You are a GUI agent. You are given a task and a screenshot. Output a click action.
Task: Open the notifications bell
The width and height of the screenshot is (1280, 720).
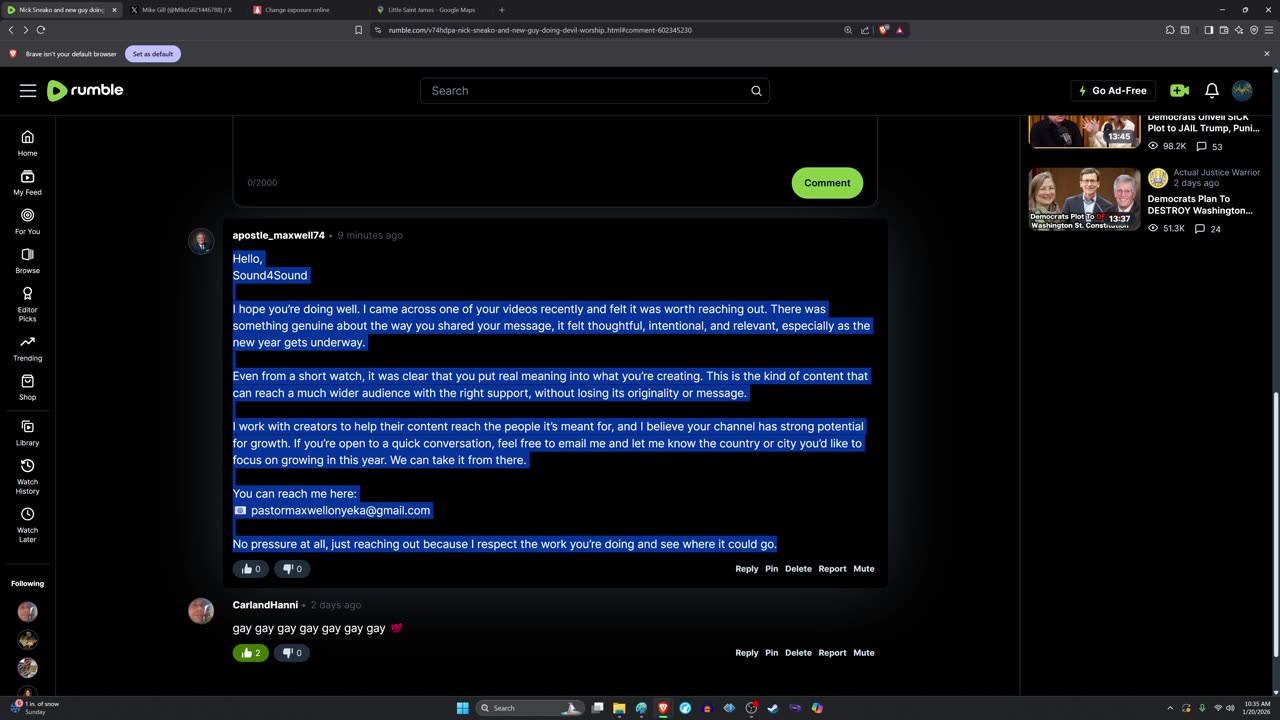[x=1211, y=91]
